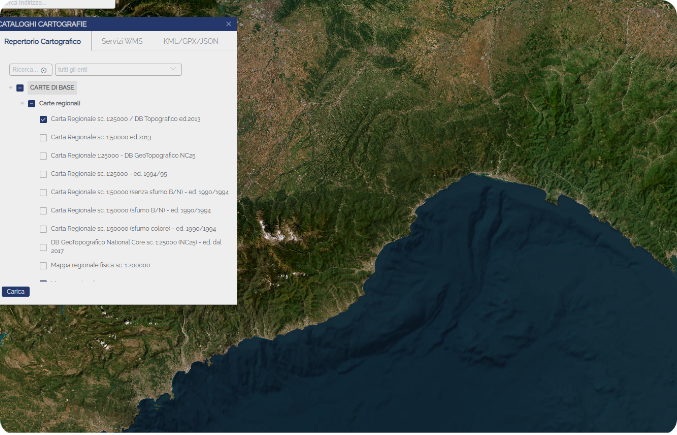The height and width of the screenshot is (435, 677).
Task: Collapse the CARTE DI BASE tree node
Action: tap(10, 88)
